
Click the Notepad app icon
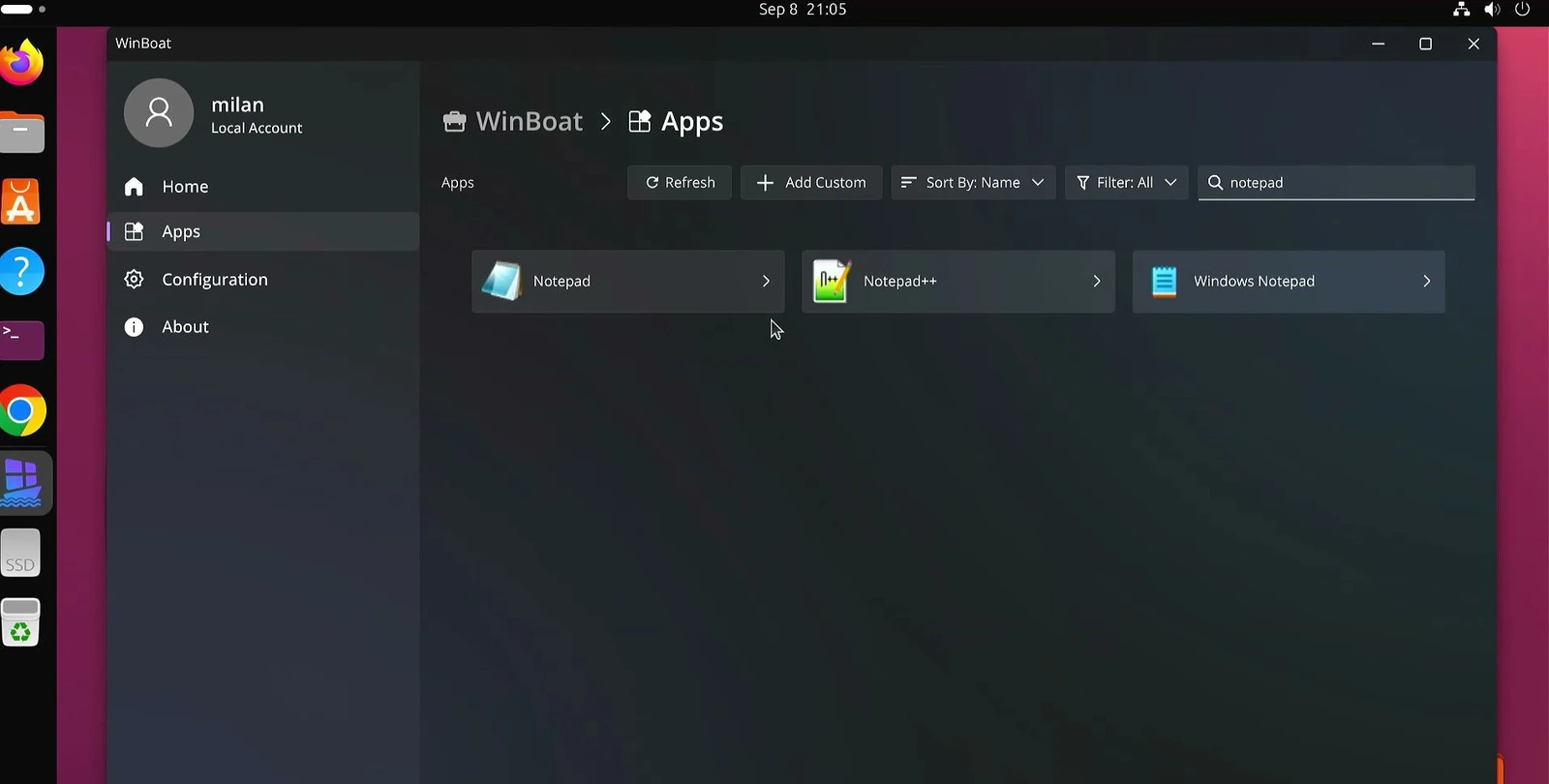pos(501,282)
